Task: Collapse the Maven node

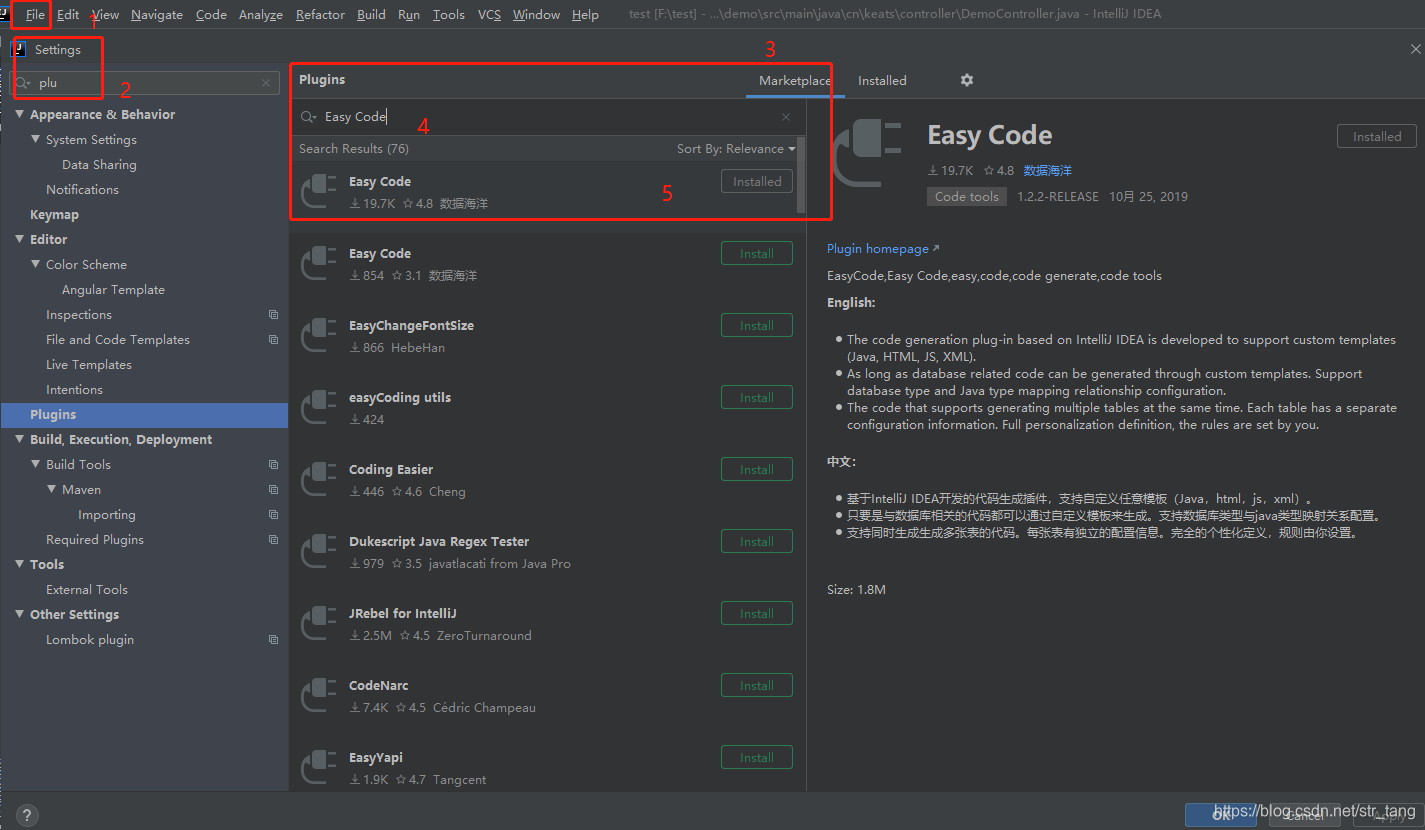Action: coord(52,490)
